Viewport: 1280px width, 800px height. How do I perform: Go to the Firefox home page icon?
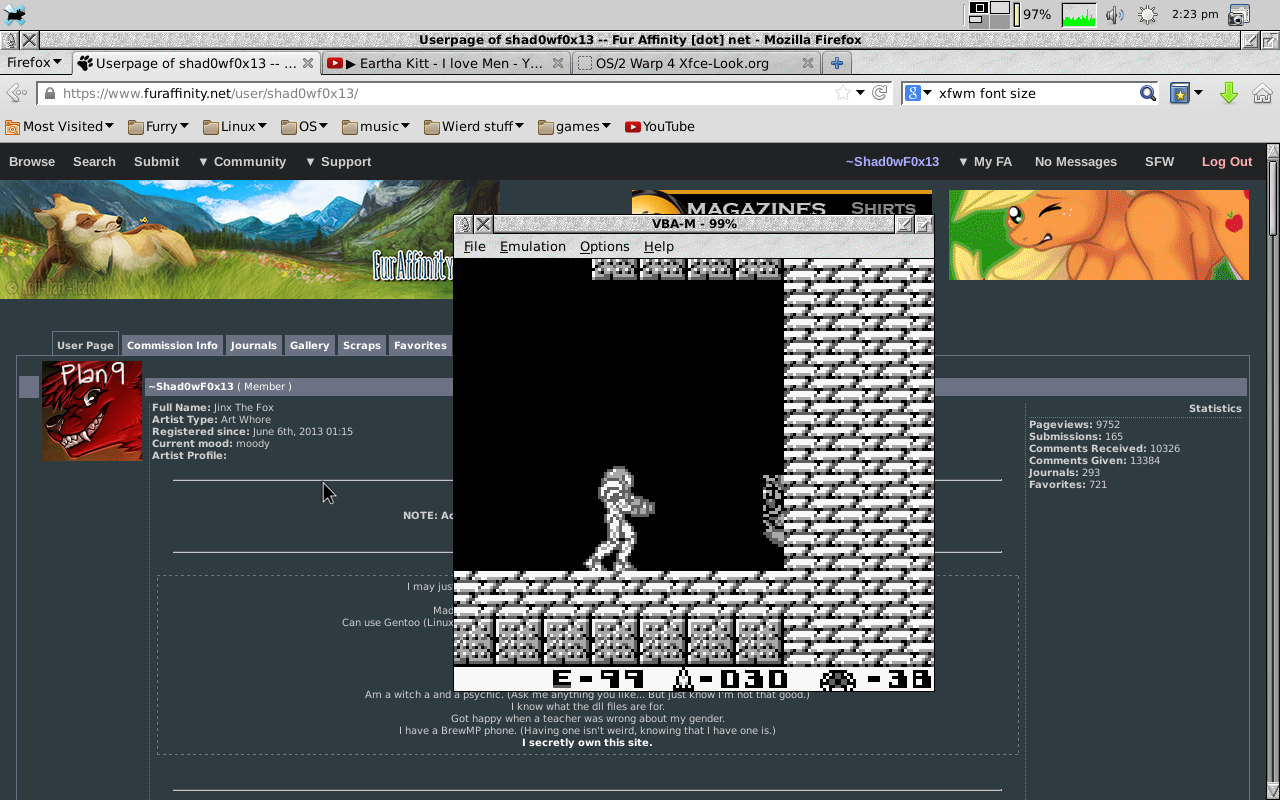tap(1262, 93)
